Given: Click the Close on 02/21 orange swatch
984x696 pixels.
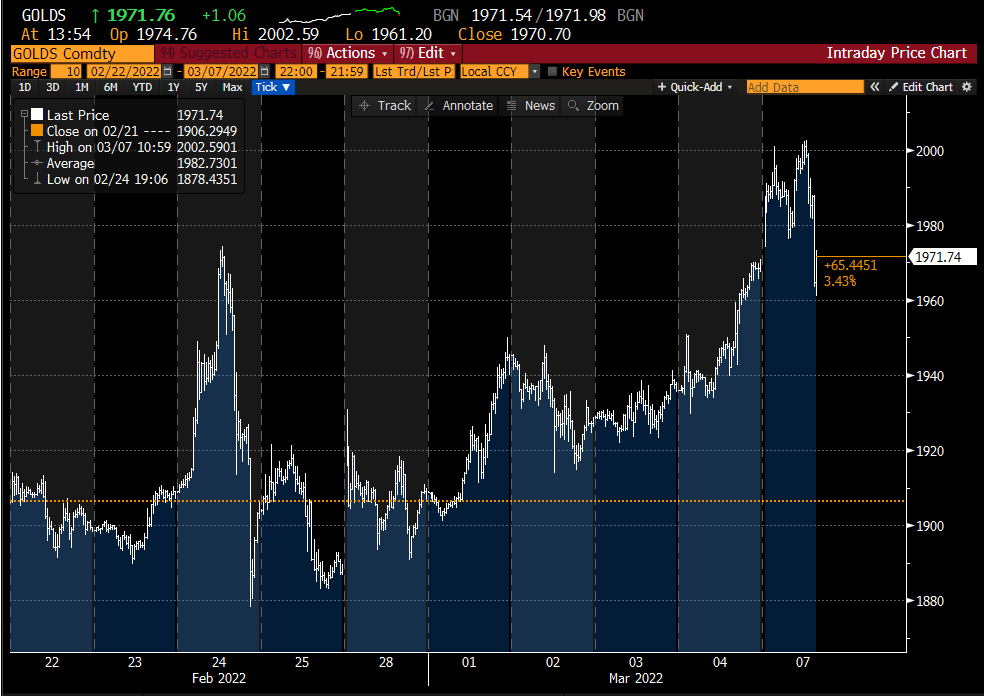Looking at the screenshot, I should pyautogui.click(x=37, y=131).
